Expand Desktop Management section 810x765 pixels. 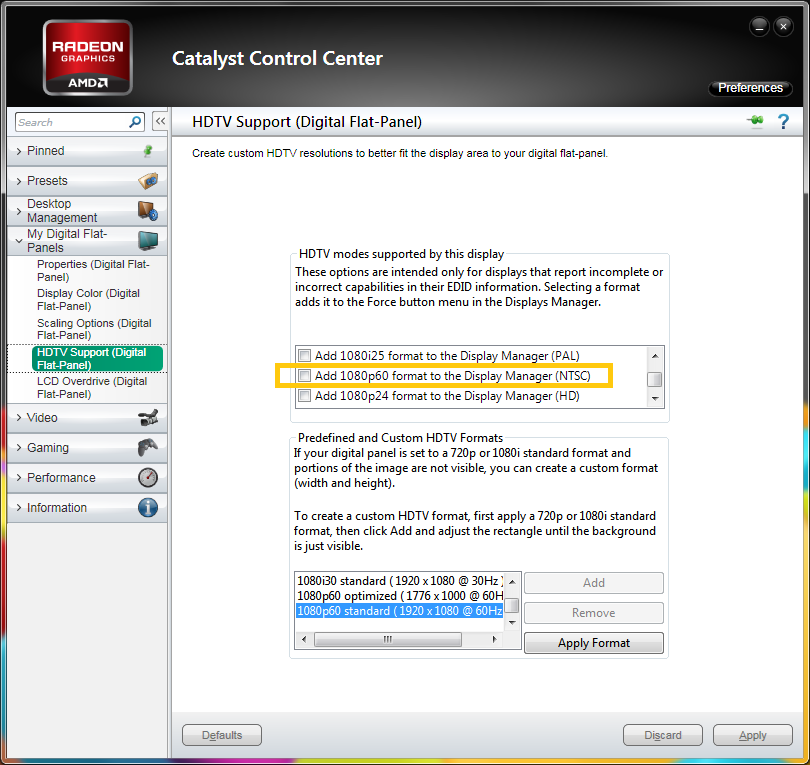[x=19, y=211]
